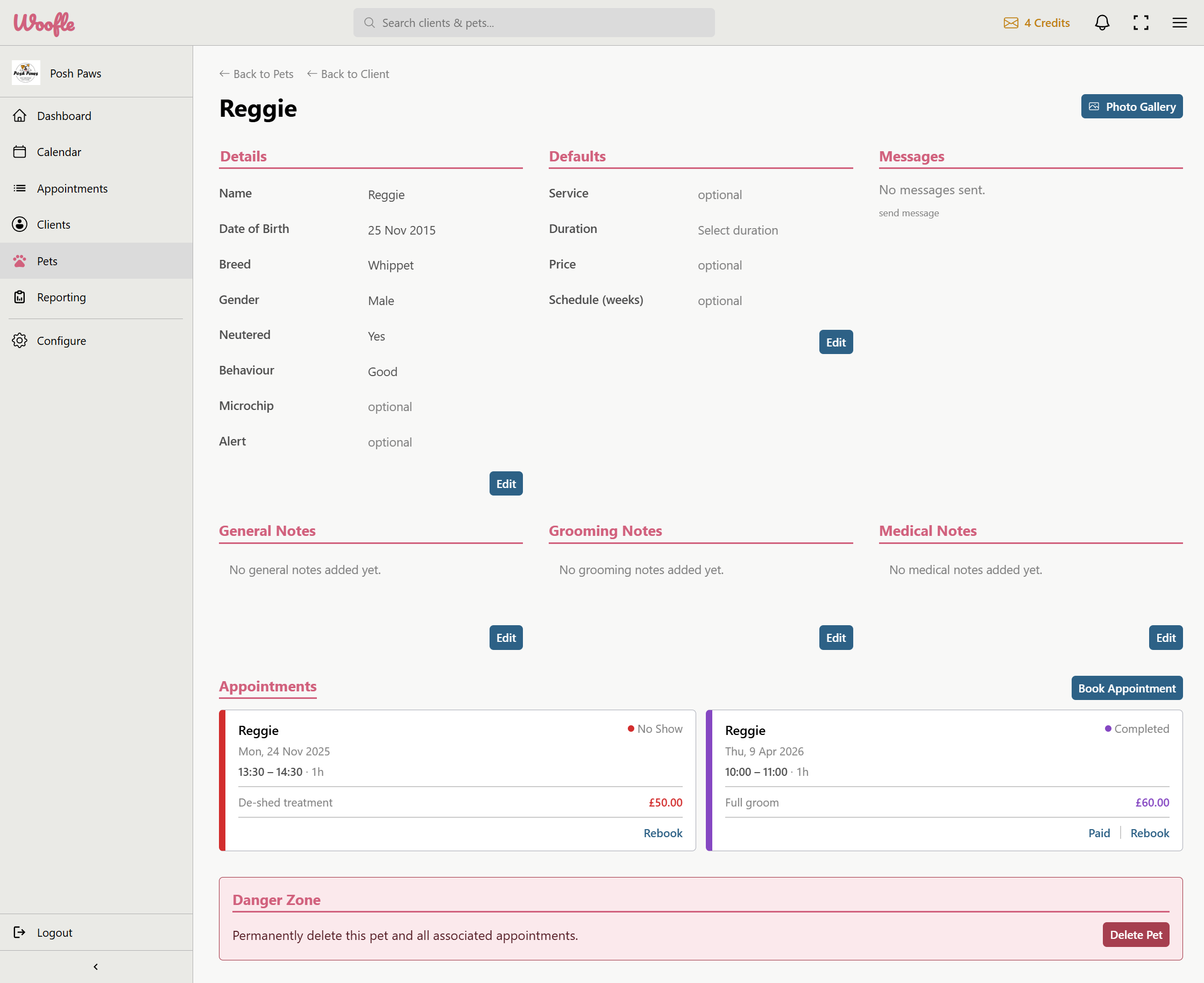This screenshot has width=1204, height=983.
Task: Toggle fullscreen mode icon
Action: click(1141, 23)
